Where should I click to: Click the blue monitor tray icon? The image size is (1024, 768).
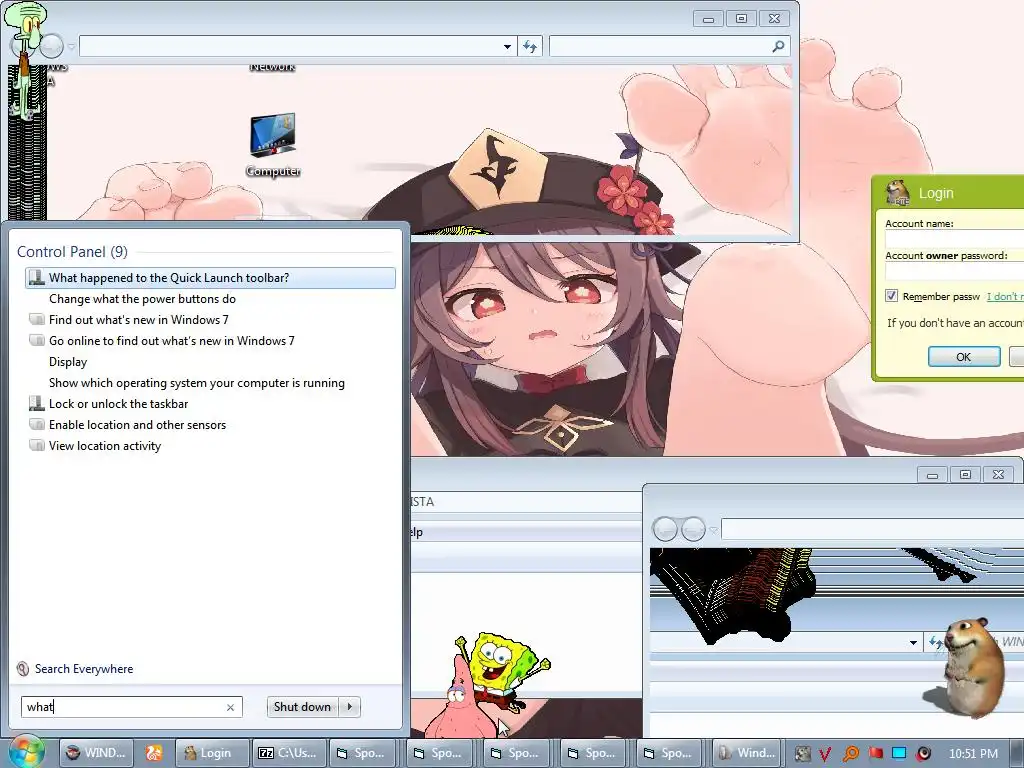click(899, 753)
